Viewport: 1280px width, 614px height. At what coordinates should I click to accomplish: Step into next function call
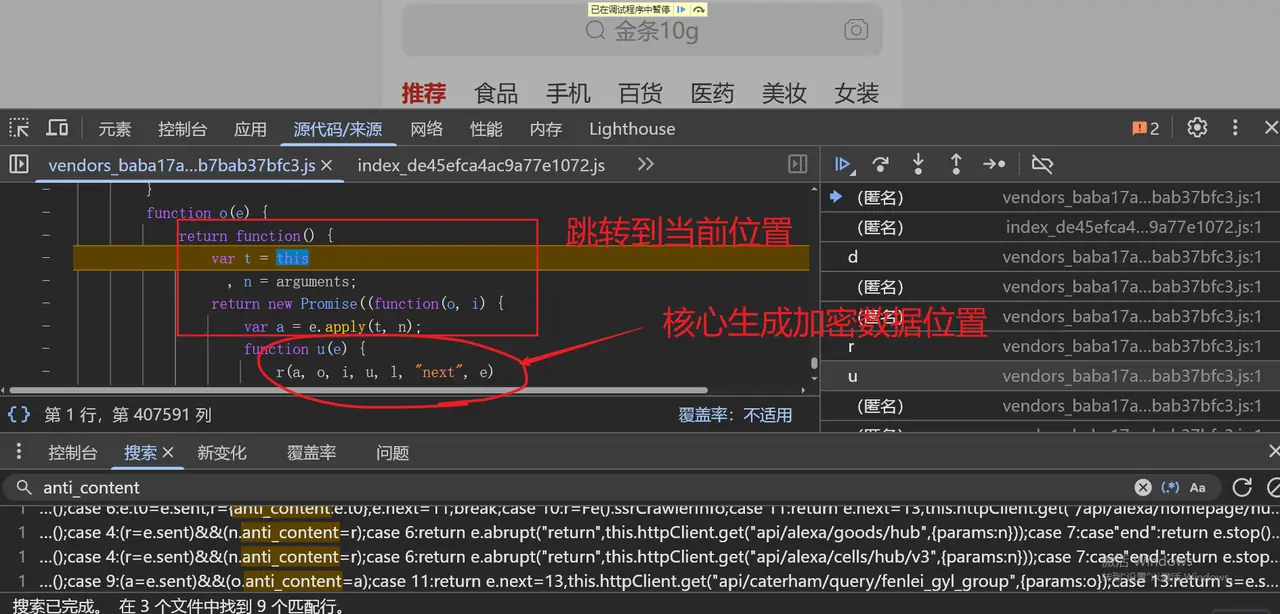pos(918,164)
